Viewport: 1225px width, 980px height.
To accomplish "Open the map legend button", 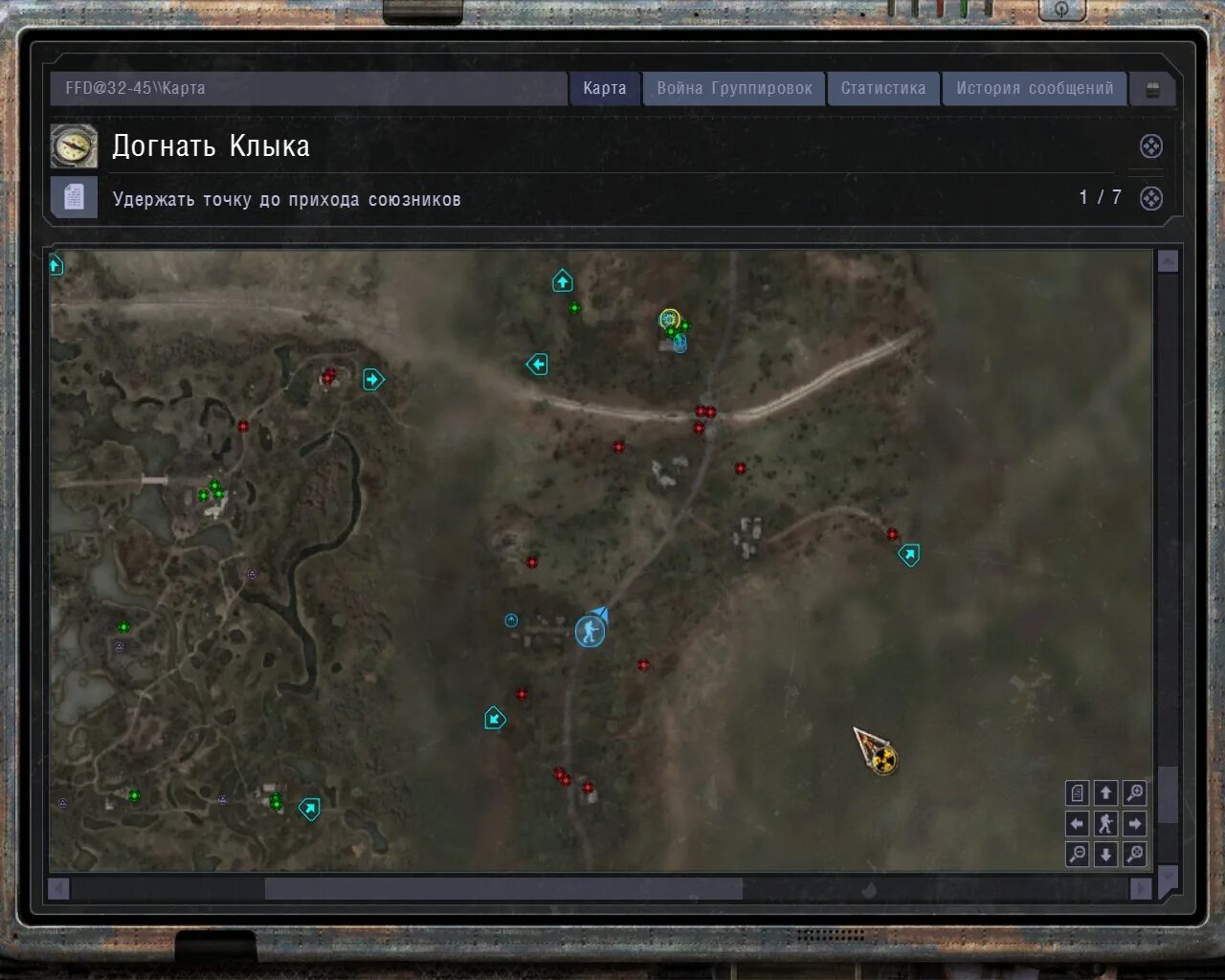I will [x=1077, y=793].
